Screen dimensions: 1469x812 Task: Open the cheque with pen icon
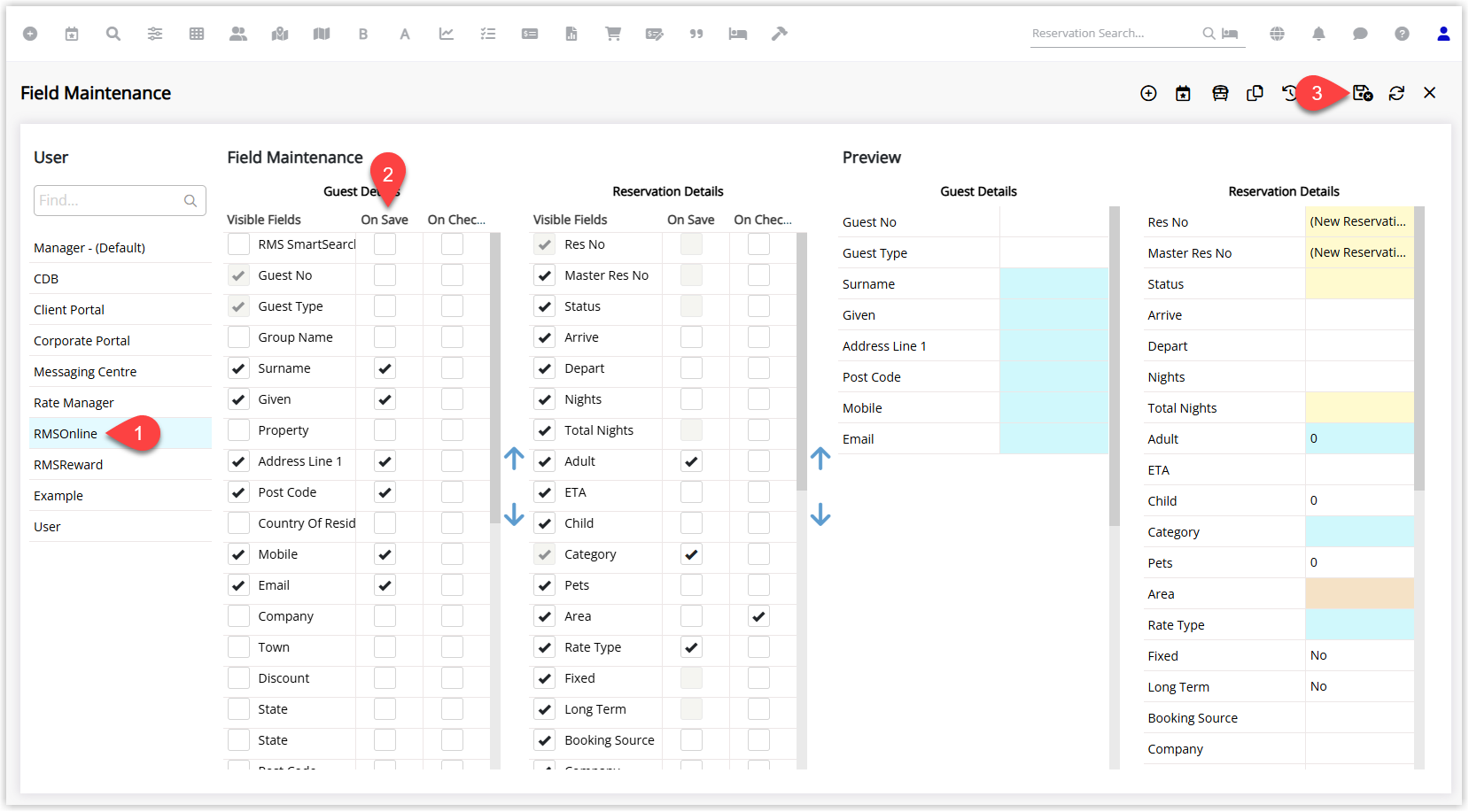(x=655, y=34)
